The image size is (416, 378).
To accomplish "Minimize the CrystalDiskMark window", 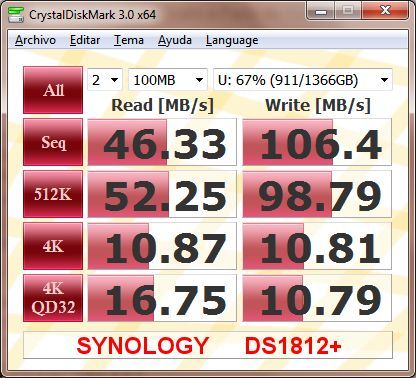I will [x=321, y=11].
